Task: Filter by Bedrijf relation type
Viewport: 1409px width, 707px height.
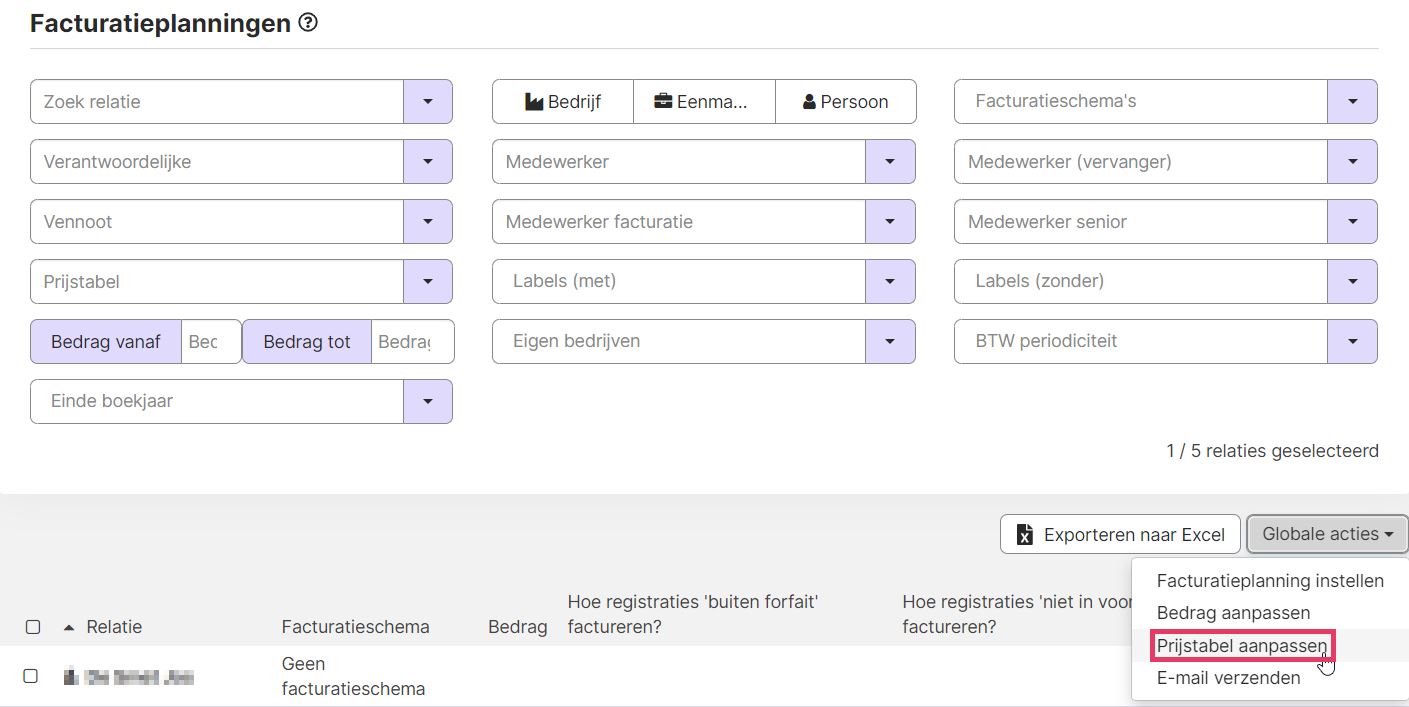Action: [x=563, y=102]
